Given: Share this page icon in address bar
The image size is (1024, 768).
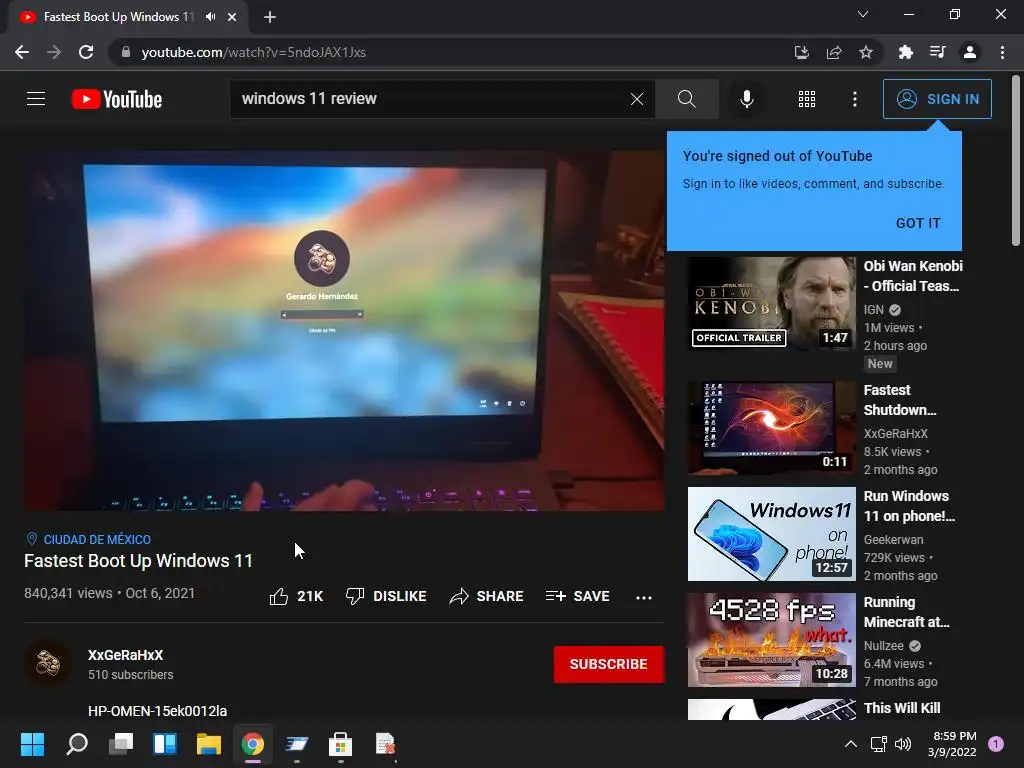Looking at the screenshot, I should [x=834, y=52].
